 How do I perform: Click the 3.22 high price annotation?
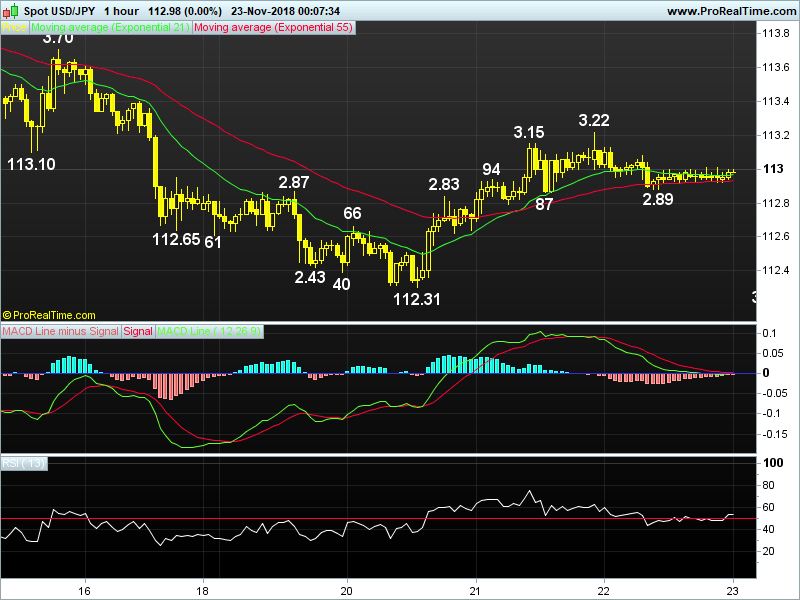tap(594, 120)
